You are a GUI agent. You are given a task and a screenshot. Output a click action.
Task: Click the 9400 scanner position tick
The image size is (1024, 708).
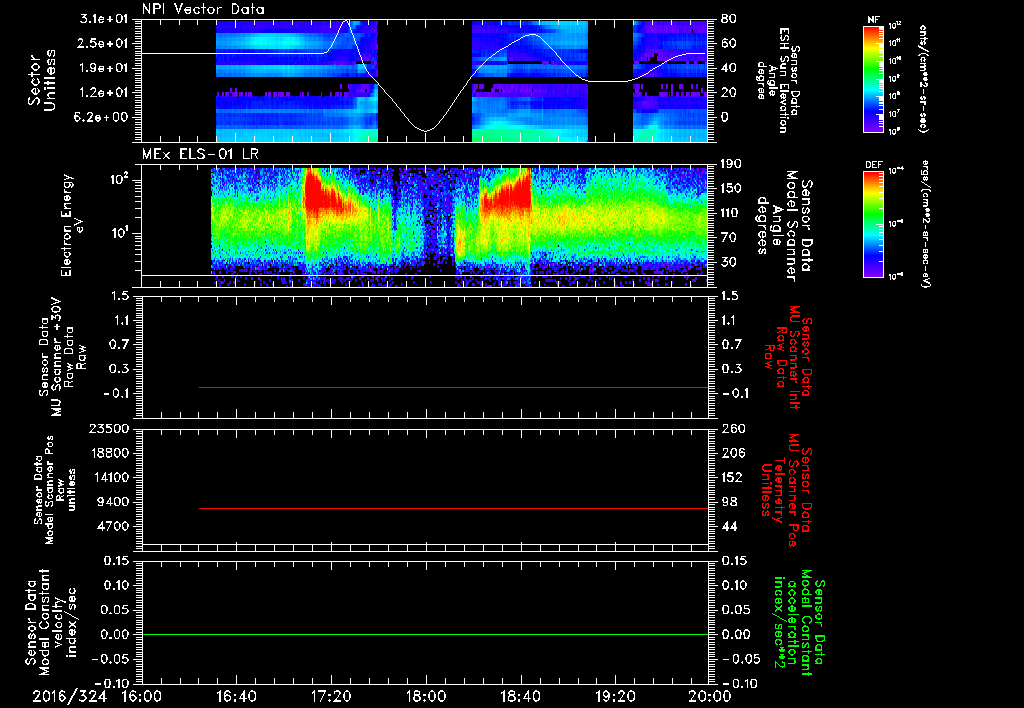click(x=114, y=502)
